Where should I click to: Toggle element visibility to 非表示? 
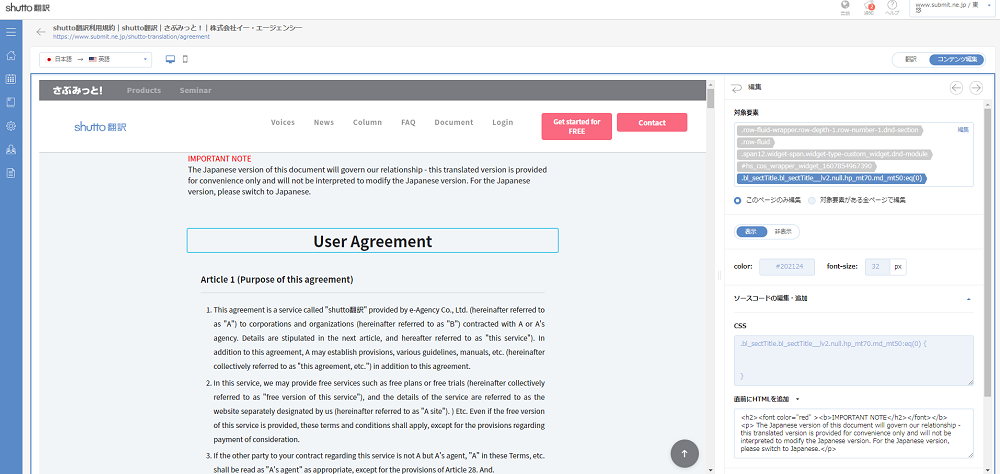[783, 231]
